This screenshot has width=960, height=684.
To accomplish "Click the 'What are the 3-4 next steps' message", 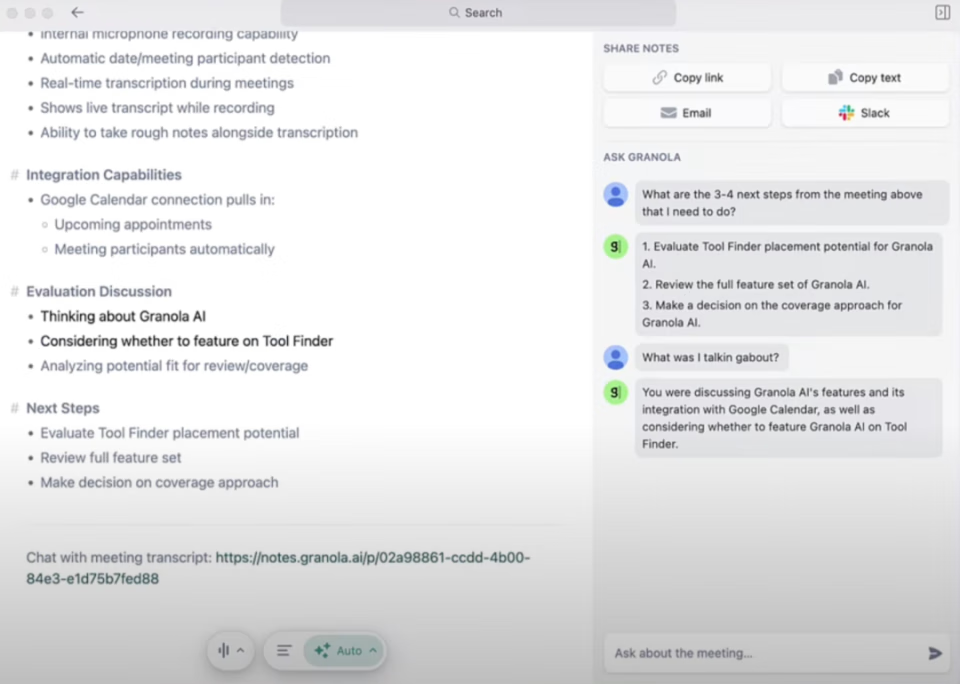I will point(792,203).
